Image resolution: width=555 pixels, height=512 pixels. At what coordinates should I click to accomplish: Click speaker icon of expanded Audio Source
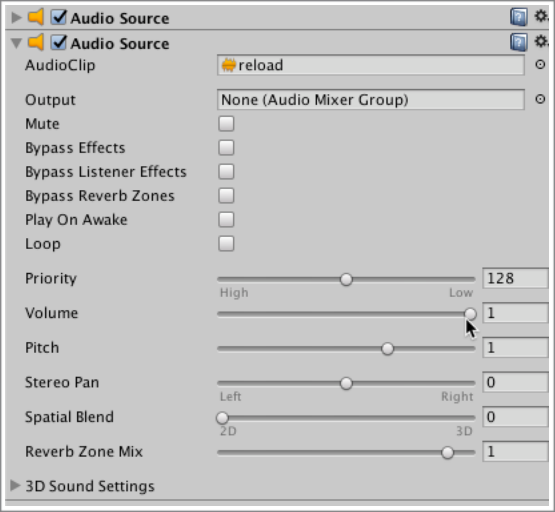click(x=36, y=42)
